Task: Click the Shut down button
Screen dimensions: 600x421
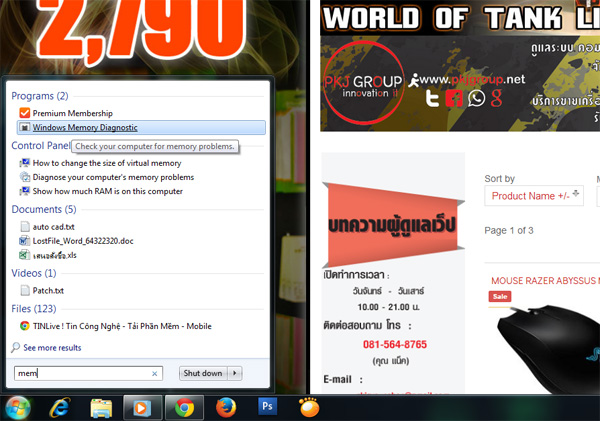Action: pyautogui.click(x=203, y=373)
